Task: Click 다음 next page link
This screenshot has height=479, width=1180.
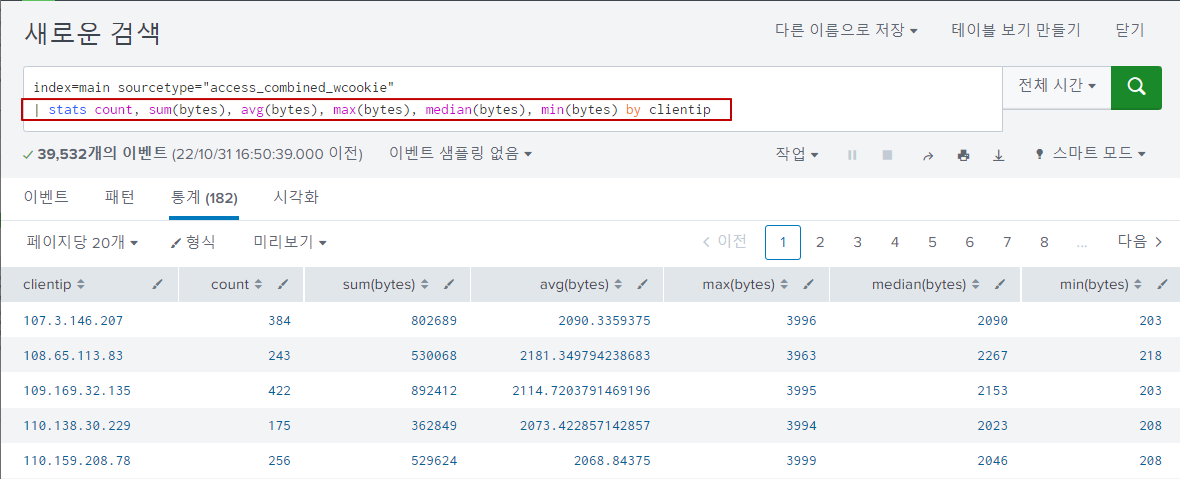Action: (1140, 241)
